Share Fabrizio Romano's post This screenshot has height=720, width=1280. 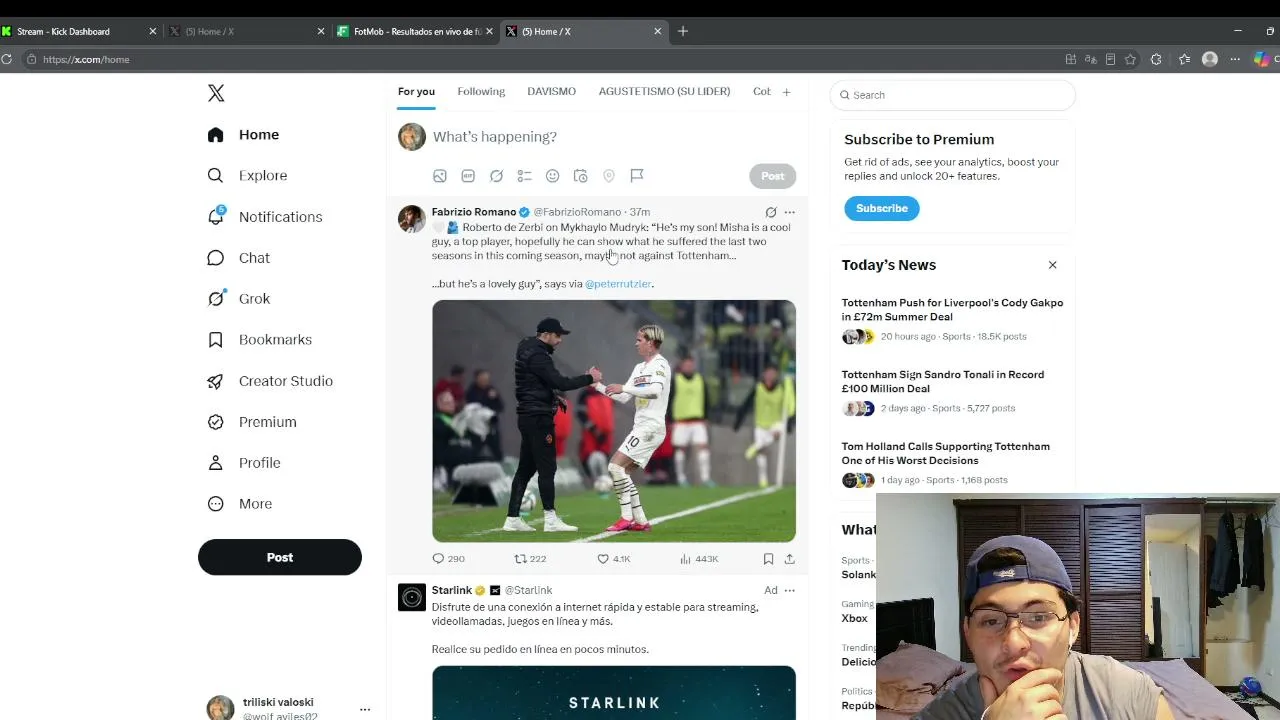pos(789,559)
